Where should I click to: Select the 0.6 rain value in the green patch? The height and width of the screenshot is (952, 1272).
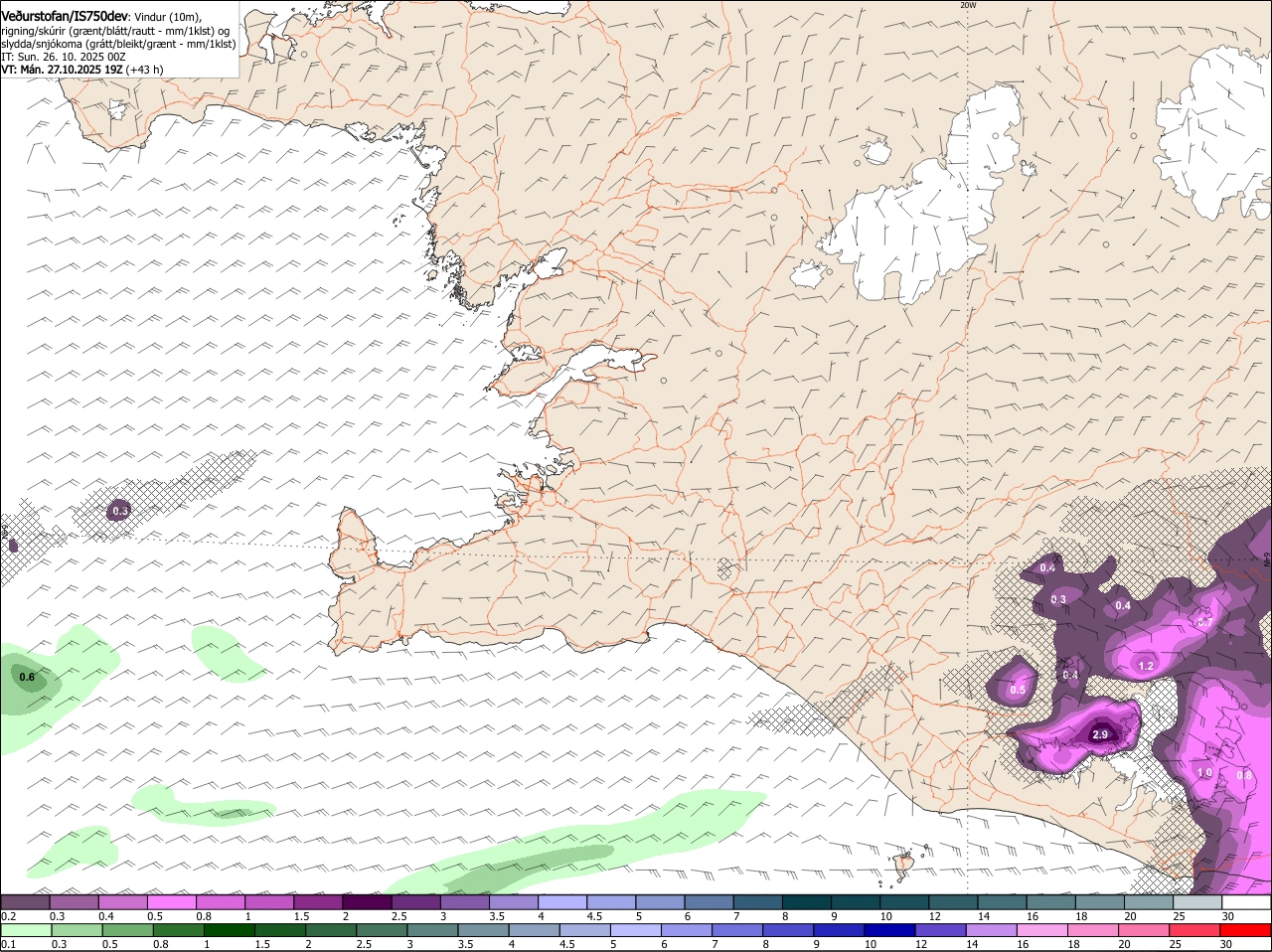pos(27,677)
